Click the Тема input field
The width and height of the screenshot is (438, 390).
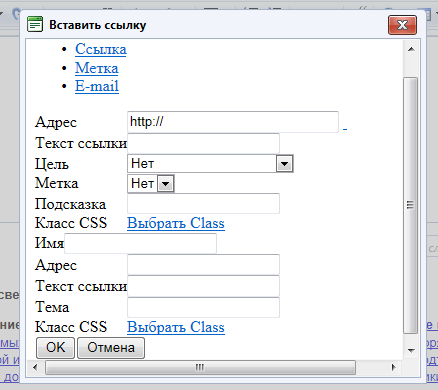point(203,307)
